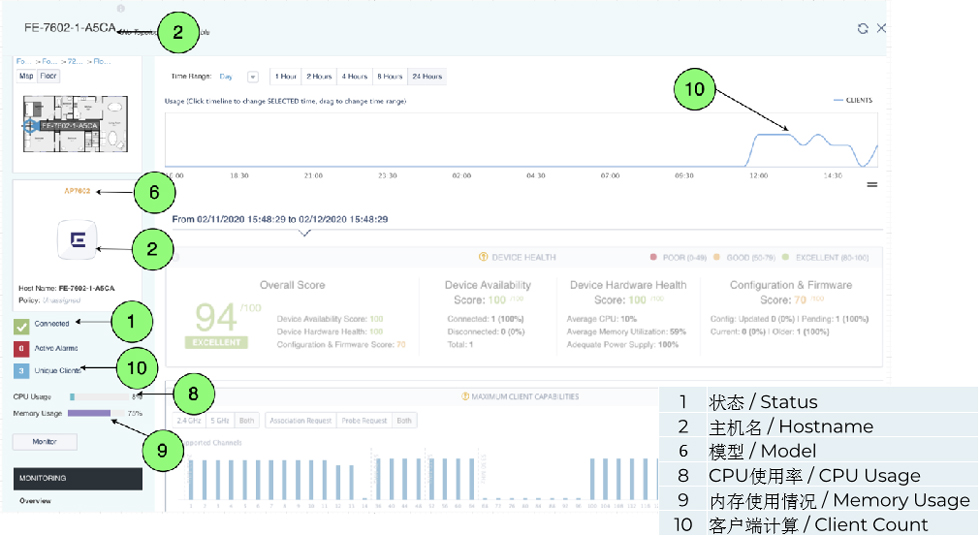Select the 5 GHz band filter
This screenshot has height=536, width=980.
pos(219,420)
